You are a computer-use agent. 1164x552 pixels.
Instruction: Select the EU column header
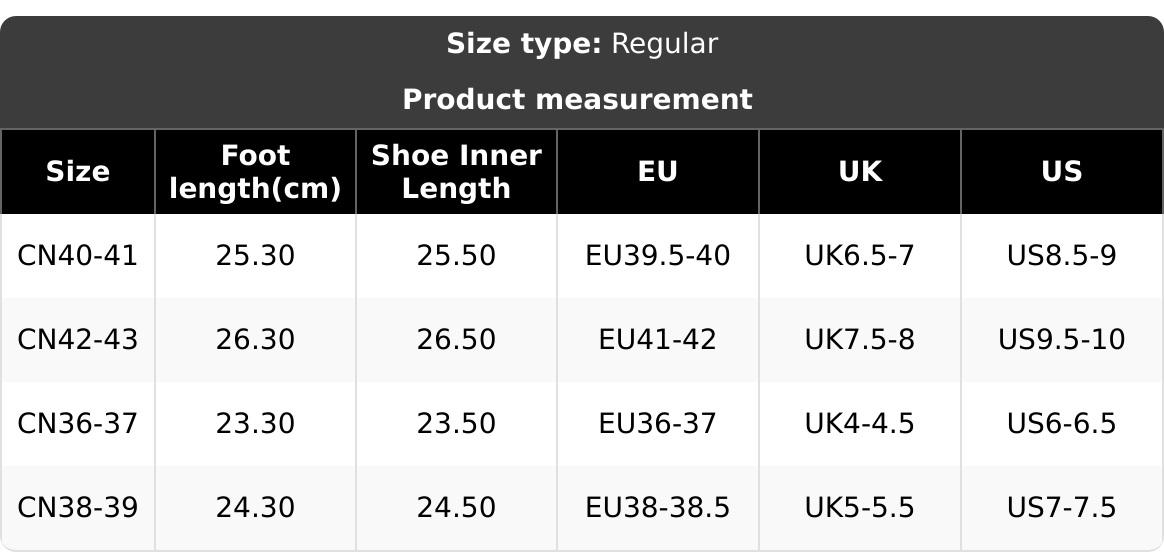tap(658, 172)
